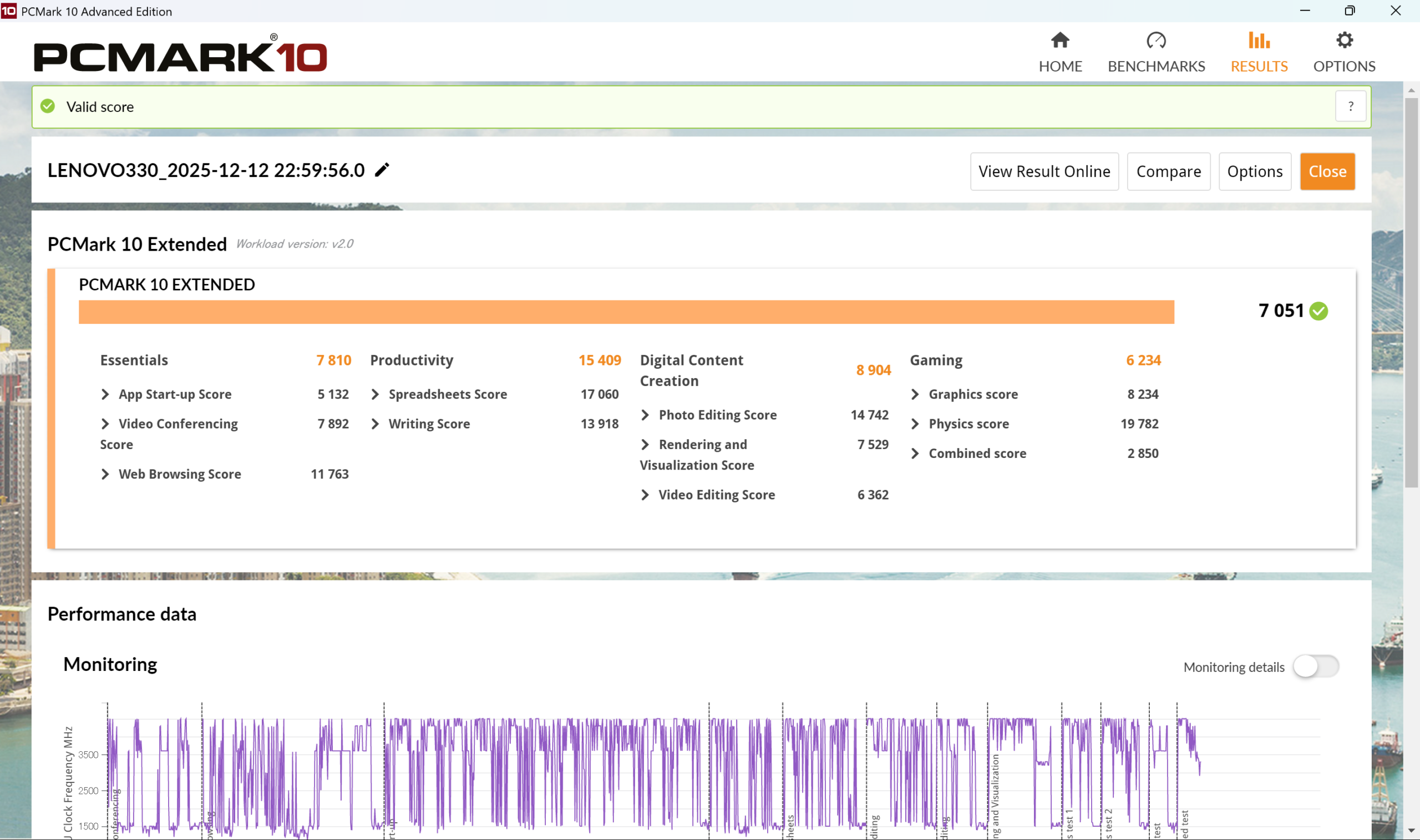Image resolution: width=1420 pixels, height=840 pixels.
Task: Expand the Photo Editing Score row
Action: click(x=645, y=415)
